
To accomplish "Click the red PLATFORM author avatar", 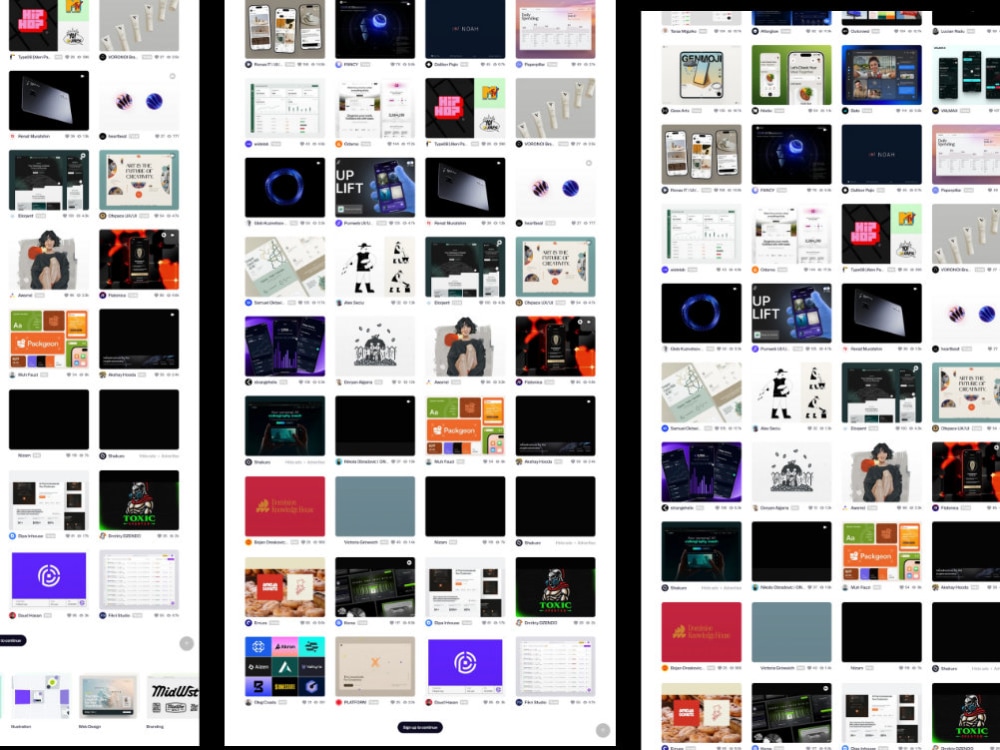I will [x=339, y=702].
